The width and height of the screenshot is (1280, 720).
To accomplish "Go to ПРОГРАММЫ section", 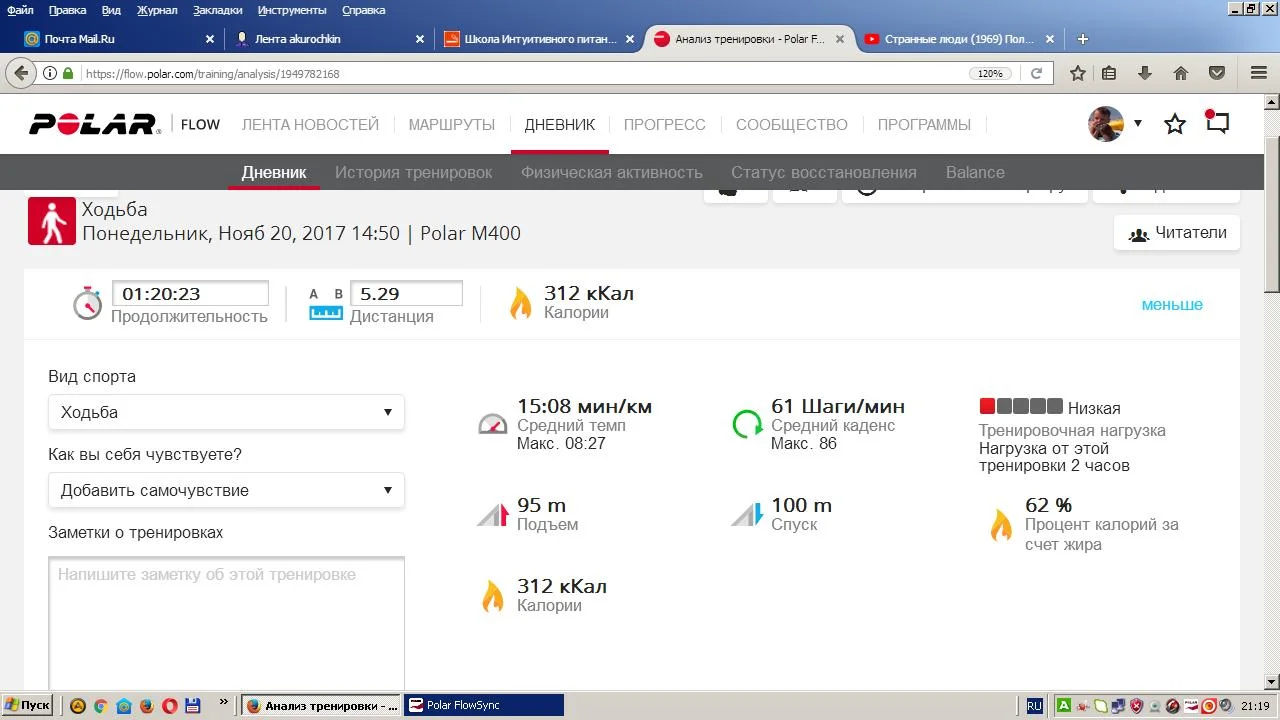I will pyautogui.click(x=925, y=125).
